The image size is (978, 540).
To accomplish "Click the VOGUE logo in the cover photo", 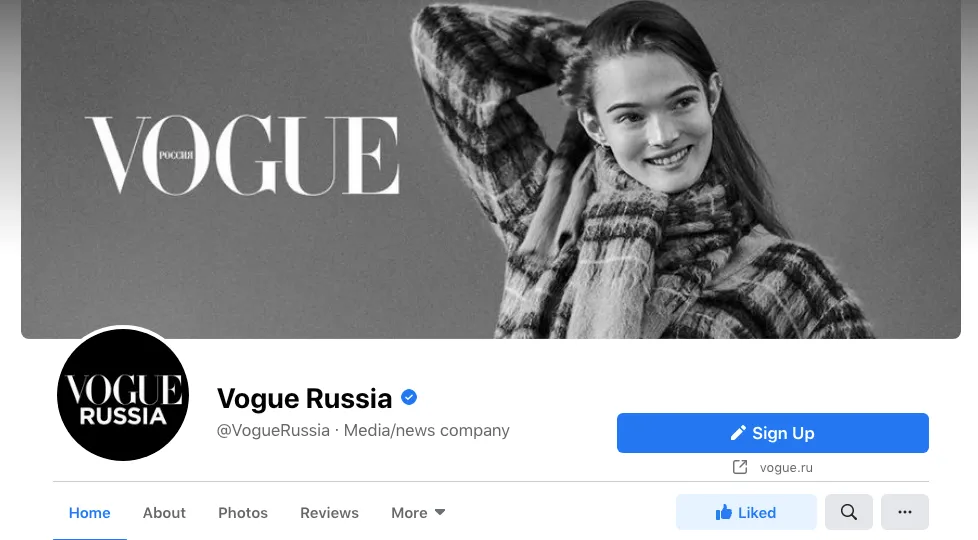I will tap(242, 155).
